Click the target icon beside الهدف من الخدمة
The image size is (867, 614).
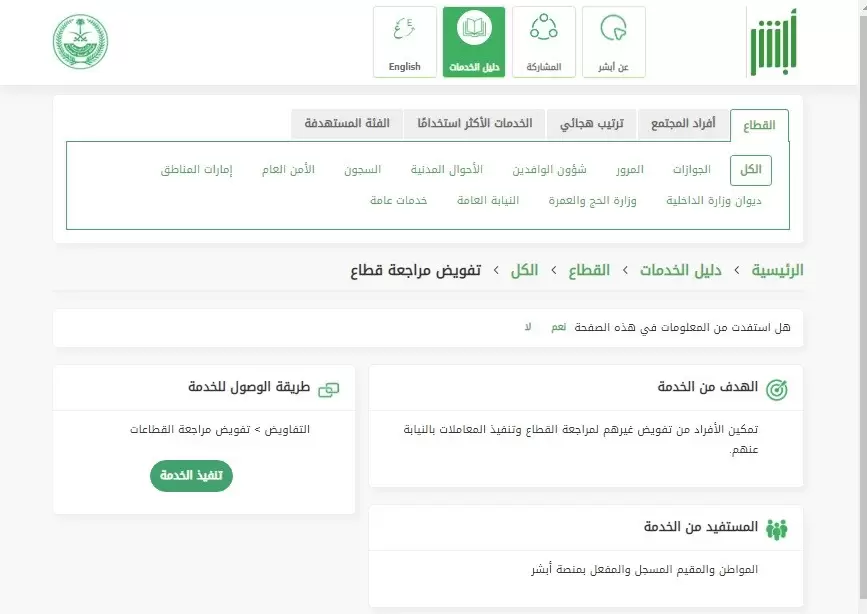(x=777, y=389)
